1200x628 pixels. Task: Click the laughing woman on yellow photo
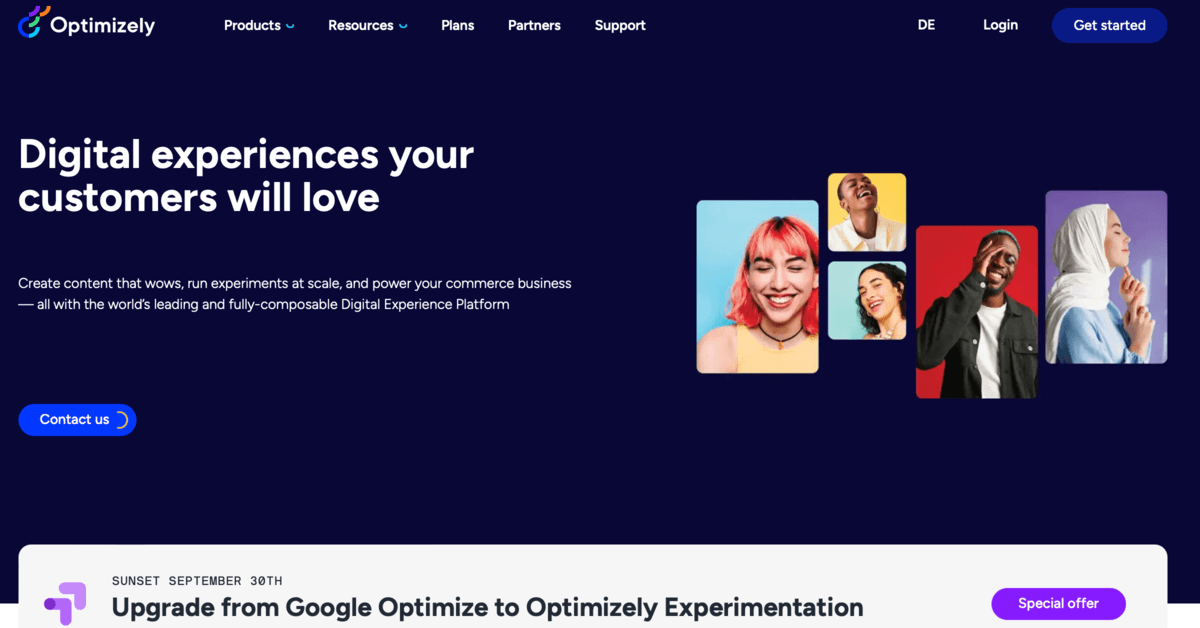tap(867, 212)
